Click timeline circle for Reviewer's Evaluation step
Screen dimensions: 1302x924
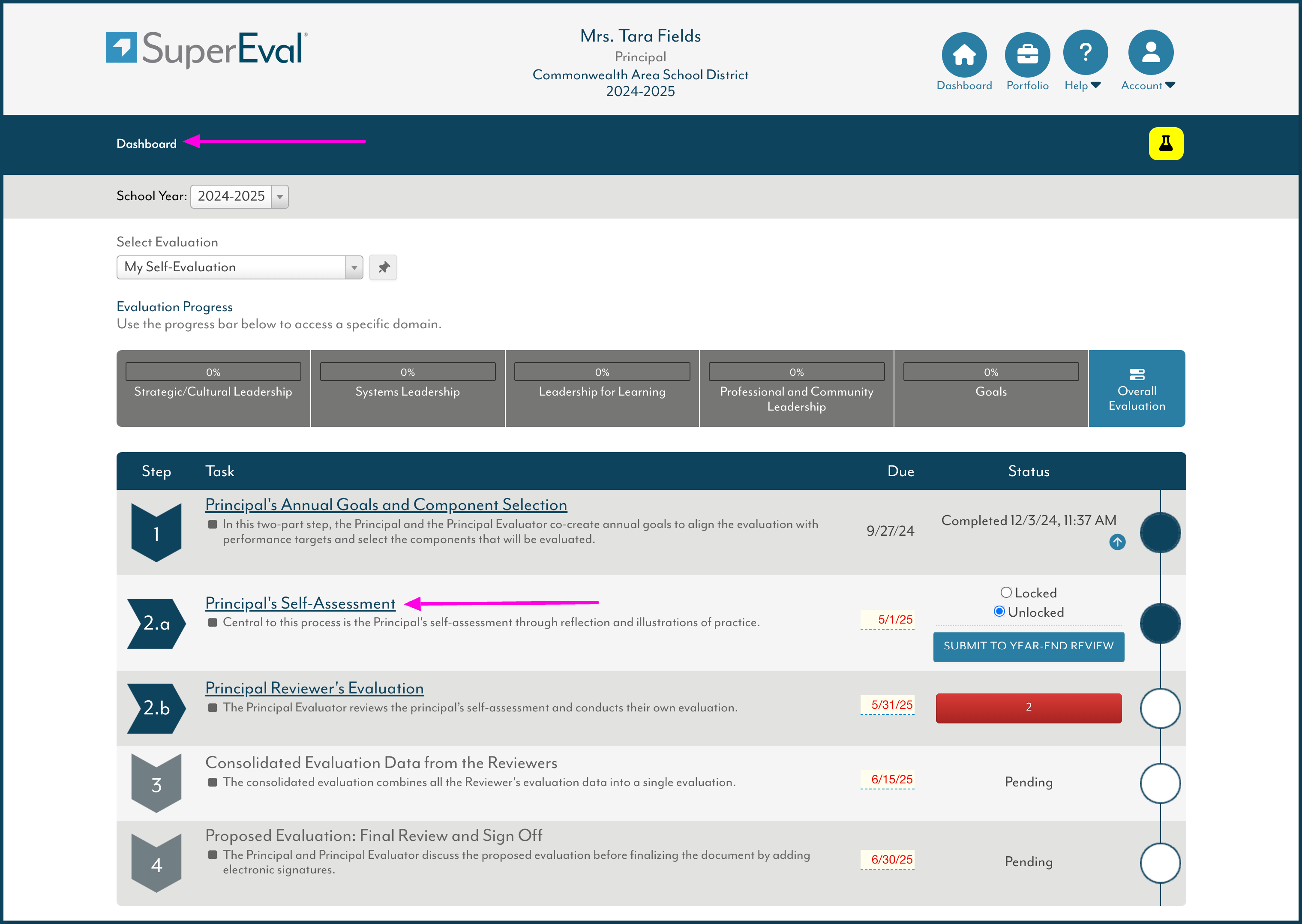pyautogui.click(x=1160, y=708)
